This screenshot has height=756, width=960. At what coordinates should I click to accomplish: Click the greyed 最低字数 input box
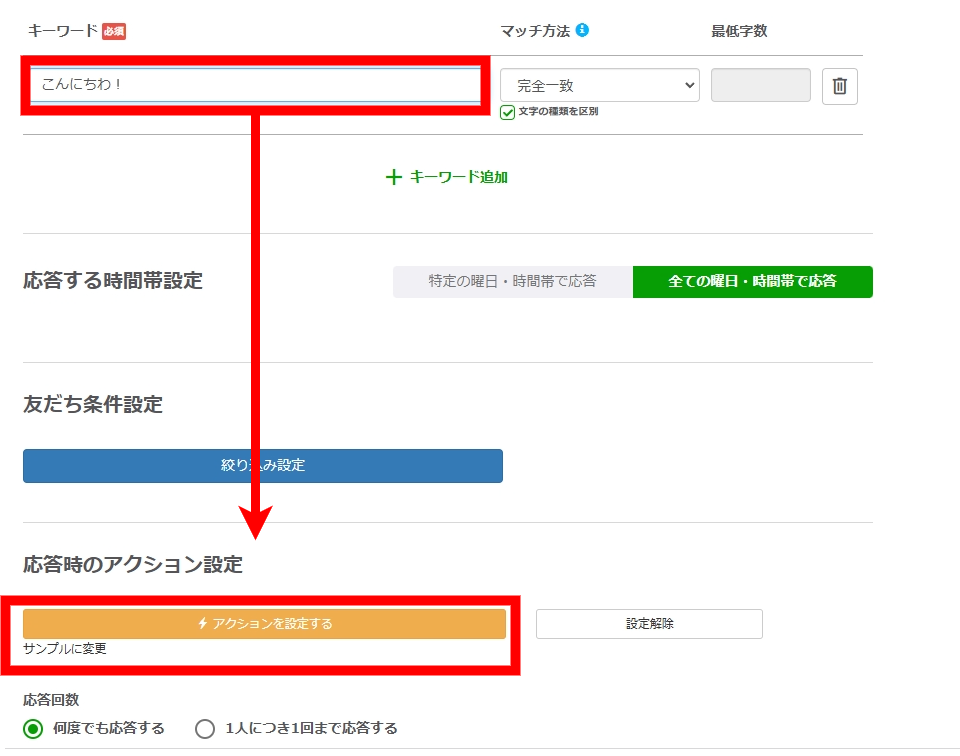[760, 86]
